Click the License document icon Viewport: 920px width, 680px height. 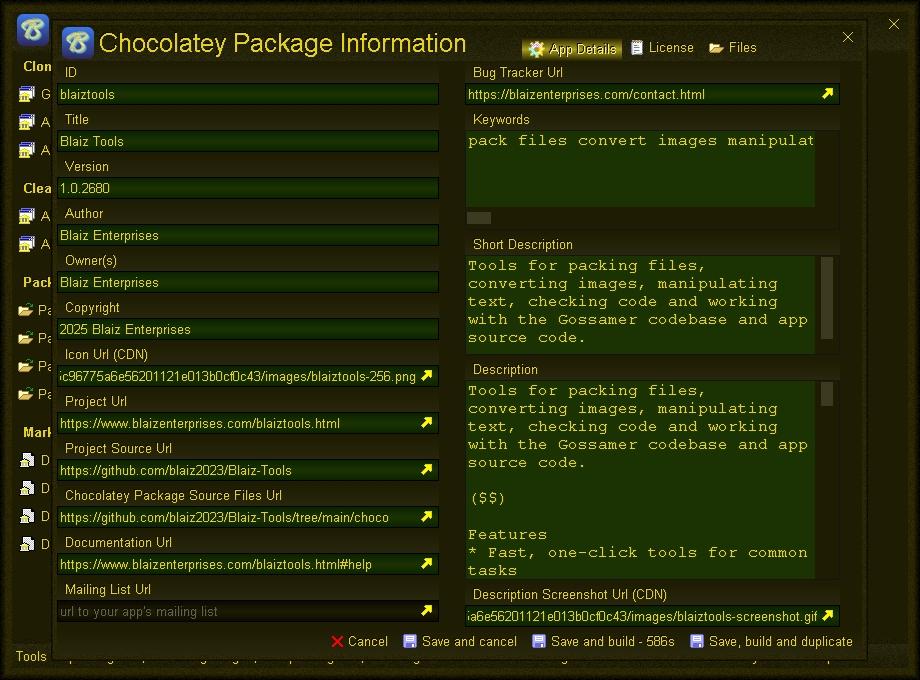click(x=637, y=48)
